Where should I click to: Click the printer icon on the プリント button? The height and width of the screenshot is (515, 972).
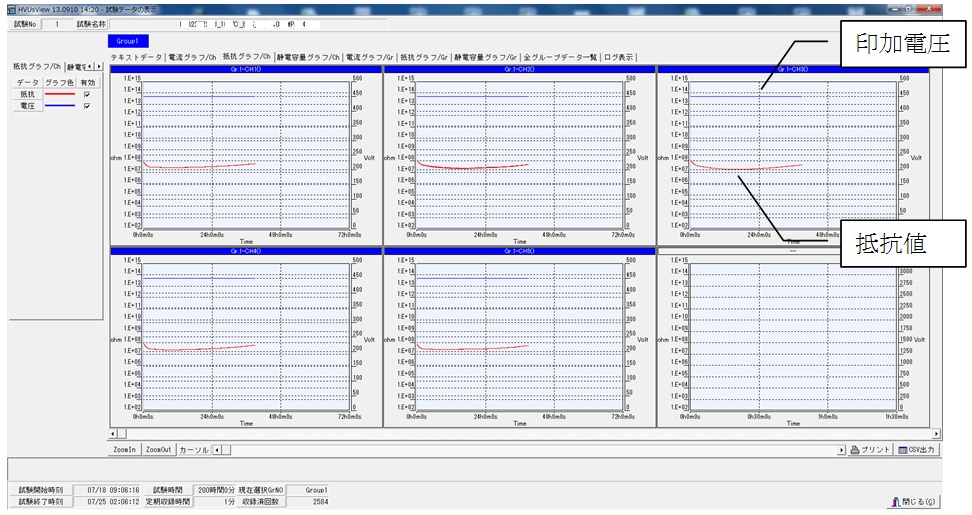click(x=855, y=450)
